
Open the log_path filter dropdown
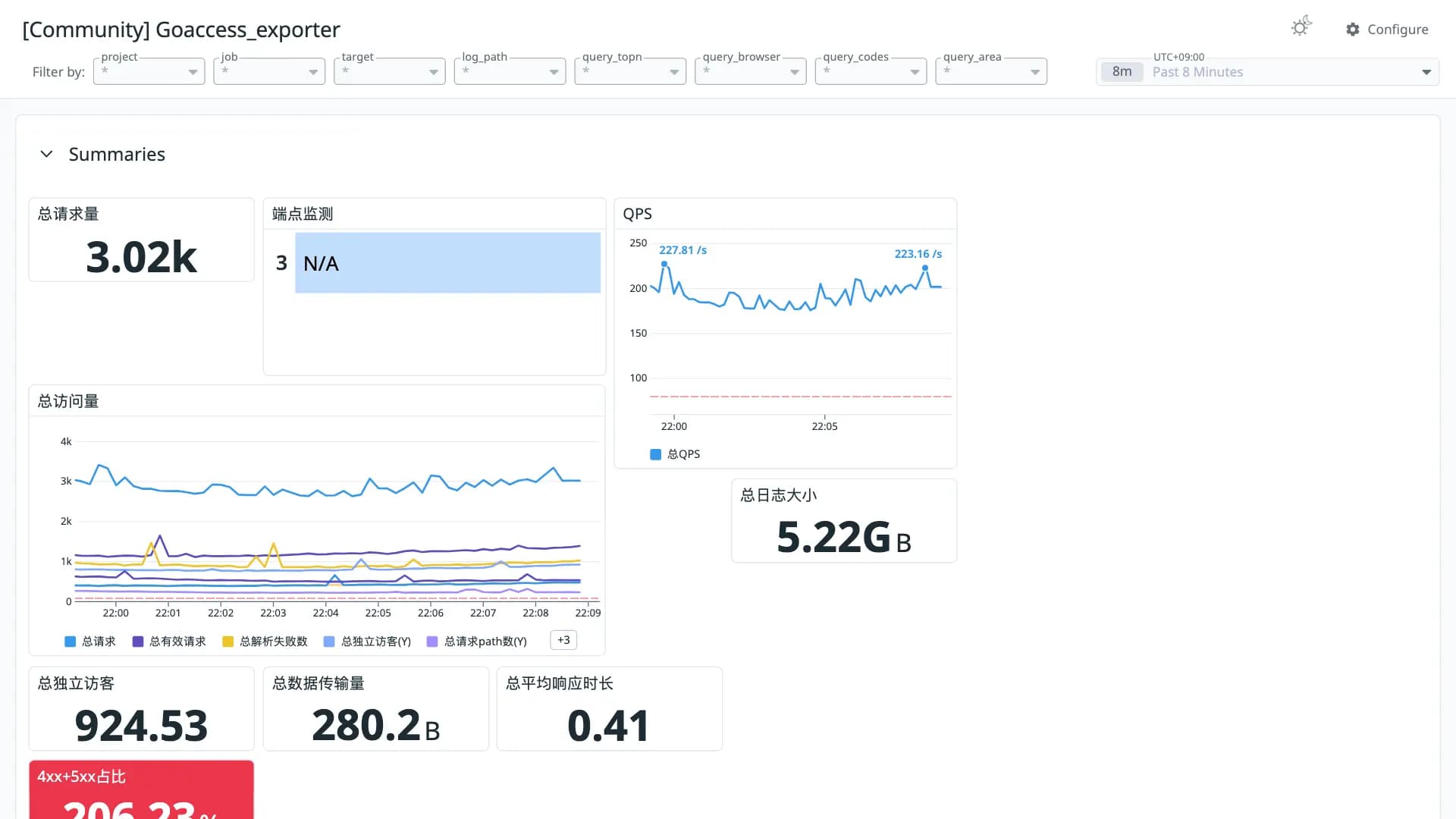[x=510, y=71]
